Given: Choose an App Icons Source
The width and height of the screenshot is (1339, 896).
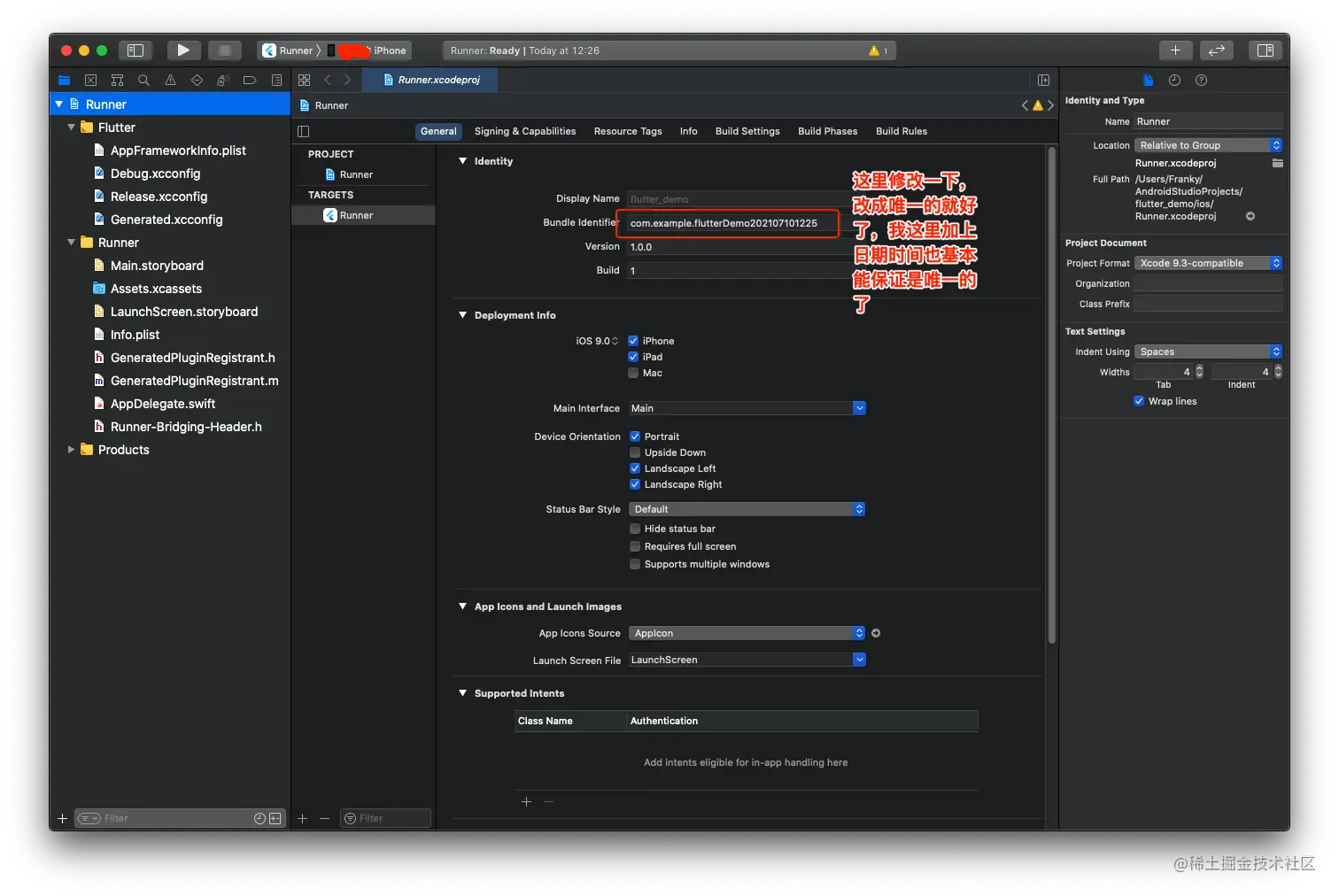Looking at the screenshot, I should tap(747, 633).
